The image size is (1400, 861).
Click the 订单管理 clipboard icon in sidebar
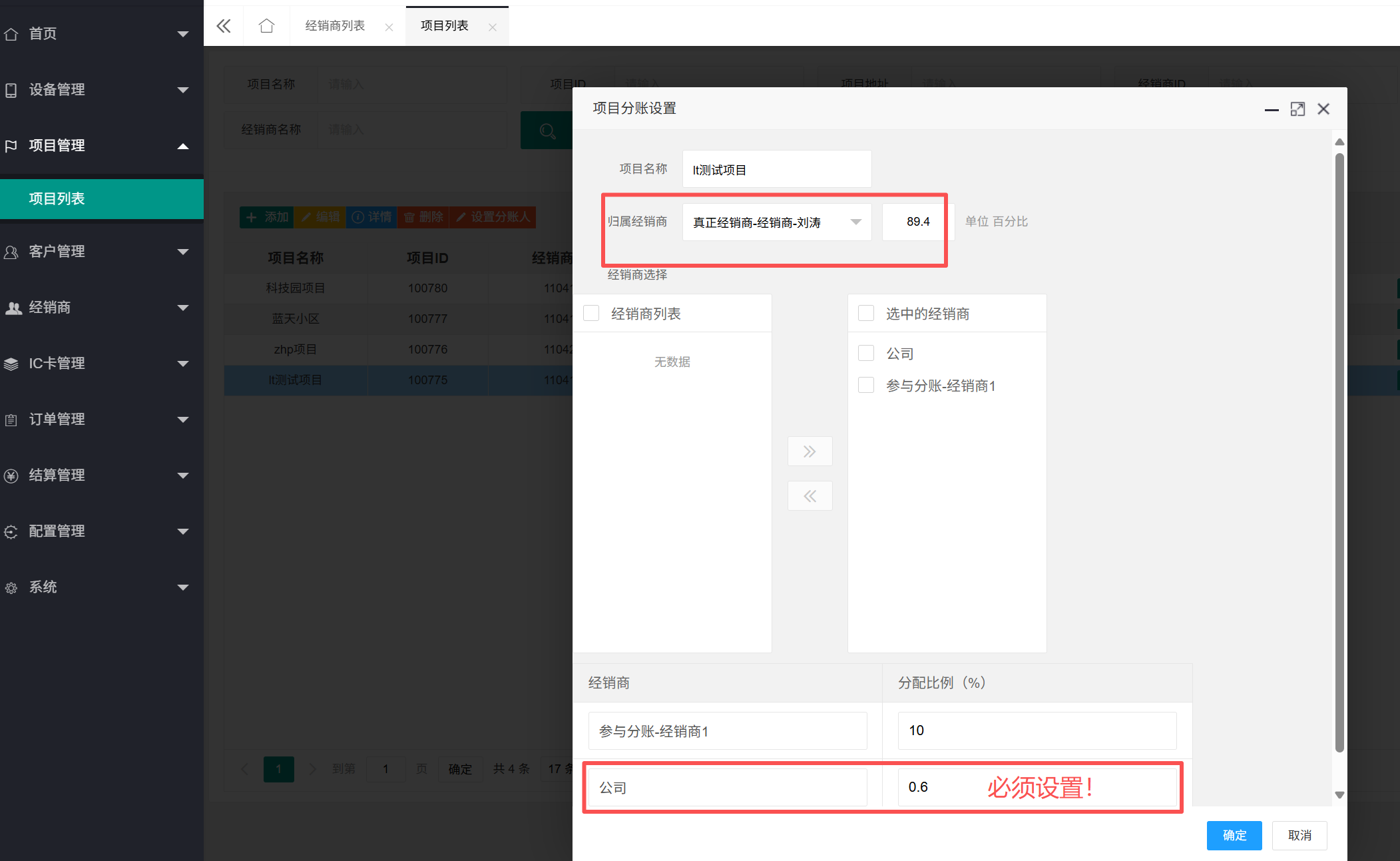[x=11, y=420]
